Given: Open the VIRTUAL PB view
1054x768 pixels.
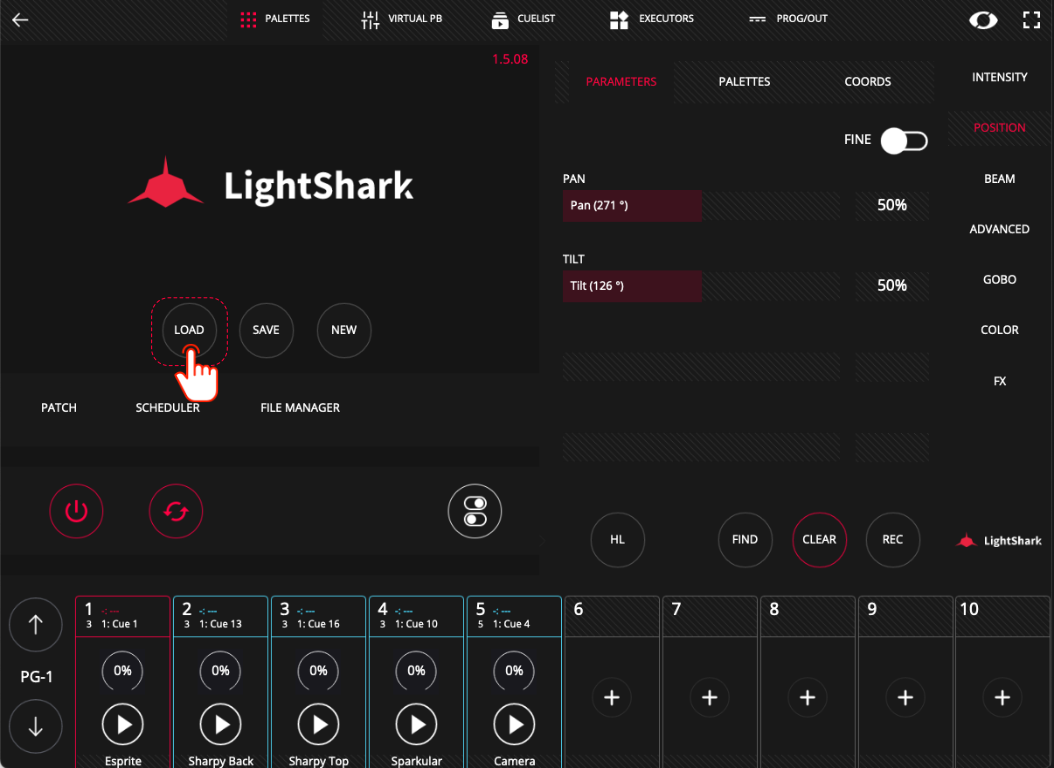Looking at the screenshot, I should (x=401, y=19).
